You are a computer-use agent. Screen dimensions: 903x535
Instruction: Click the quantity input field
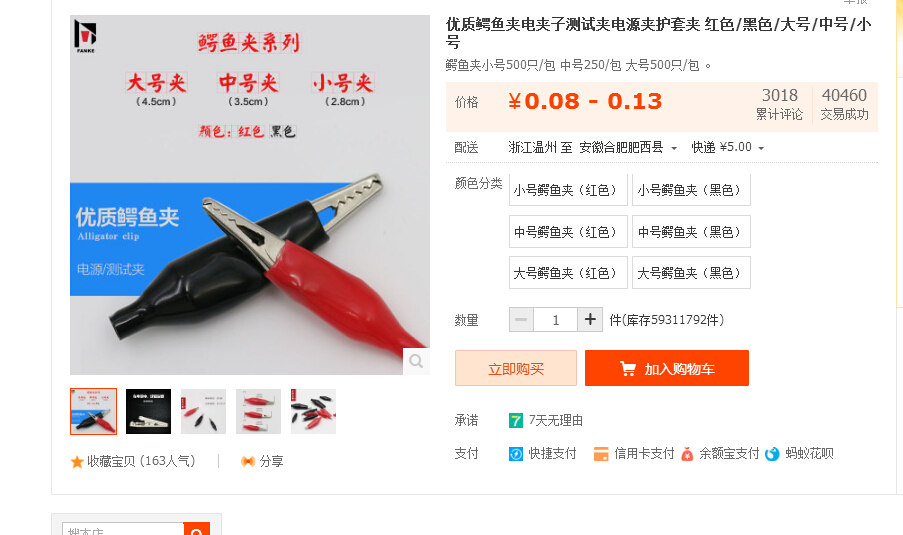555,320
